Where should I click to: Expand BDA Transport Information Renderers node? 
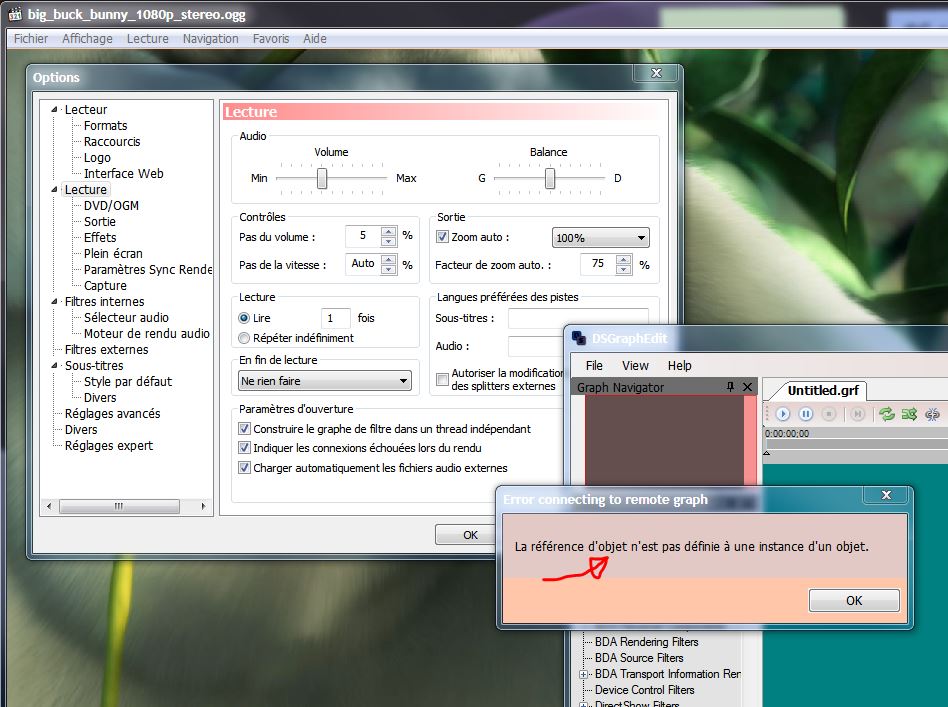tap(583, 674)
